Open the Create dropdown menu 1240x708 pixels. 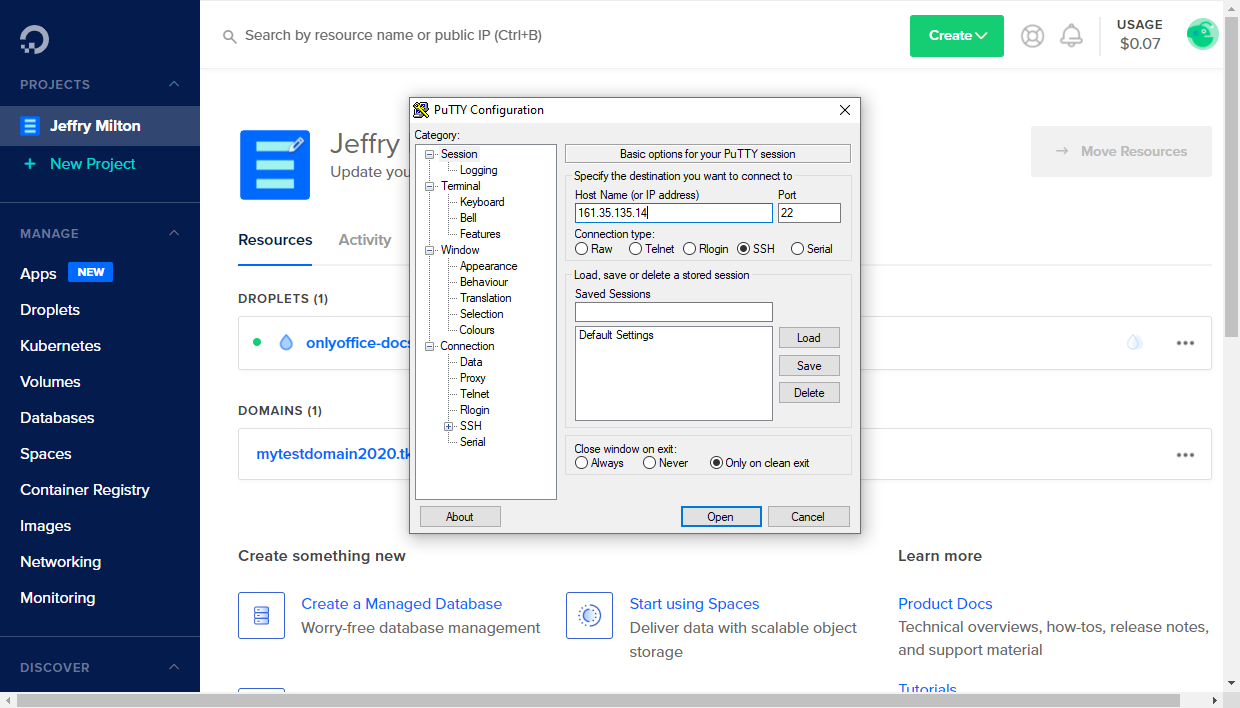956,34
